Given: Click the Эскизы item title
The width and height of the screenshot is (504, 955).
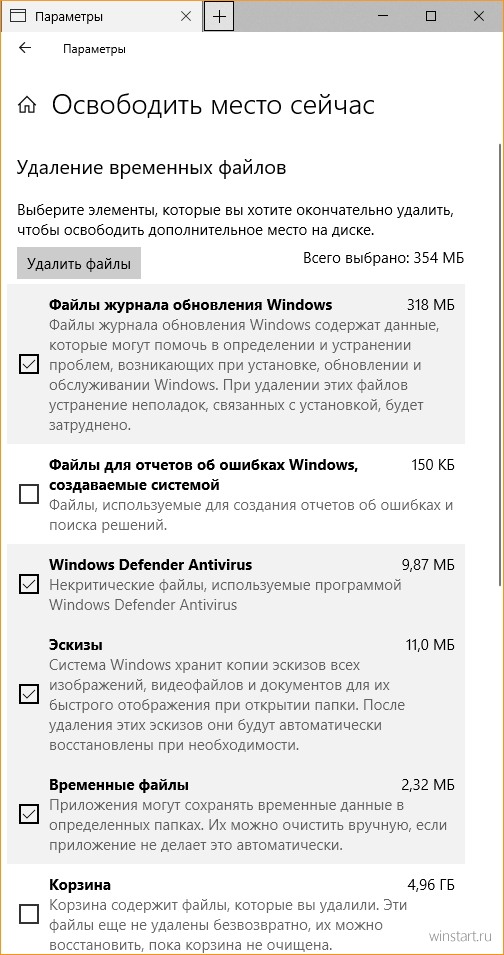Looking at the screenshot, I should pyautogui.click(x=75, y=644).
